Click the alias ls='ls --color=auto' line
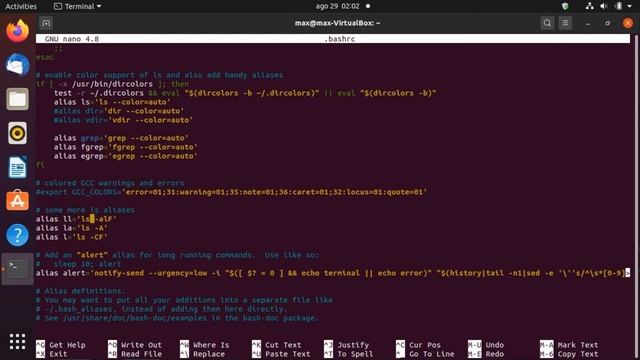Image resolution: width=640 pixels, height=360 pixels. click(112, 102)
